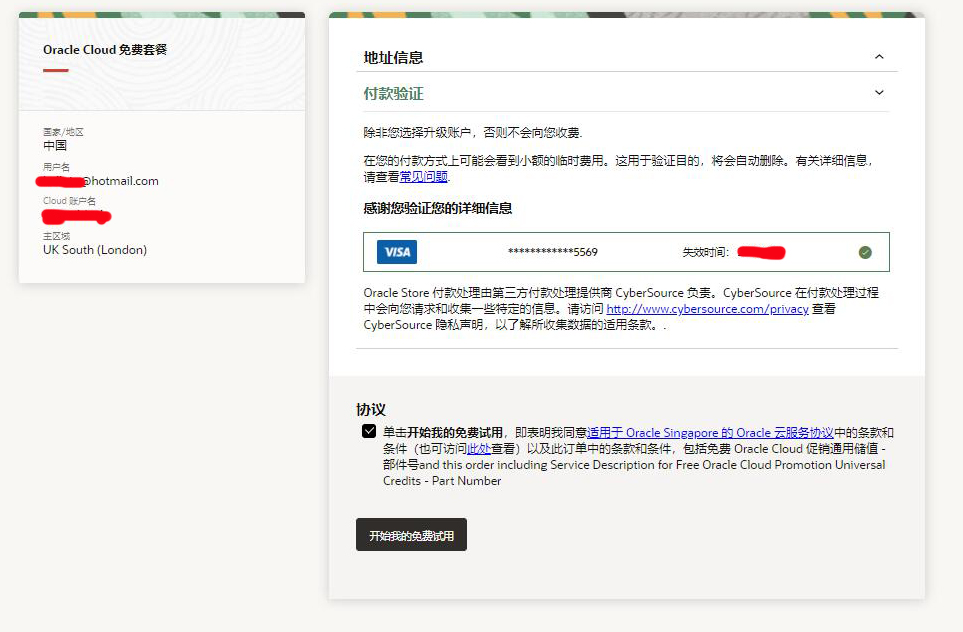Click the 开始我的免费试用 button
Viewport: 963px width, 632px height.
[411, 535]
